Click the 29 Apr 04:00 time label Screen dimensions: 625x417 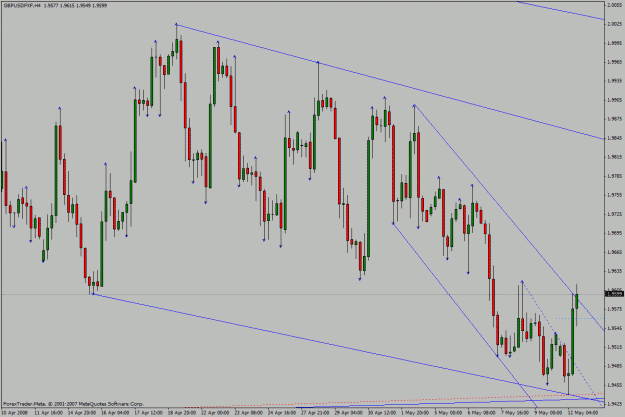348,413
